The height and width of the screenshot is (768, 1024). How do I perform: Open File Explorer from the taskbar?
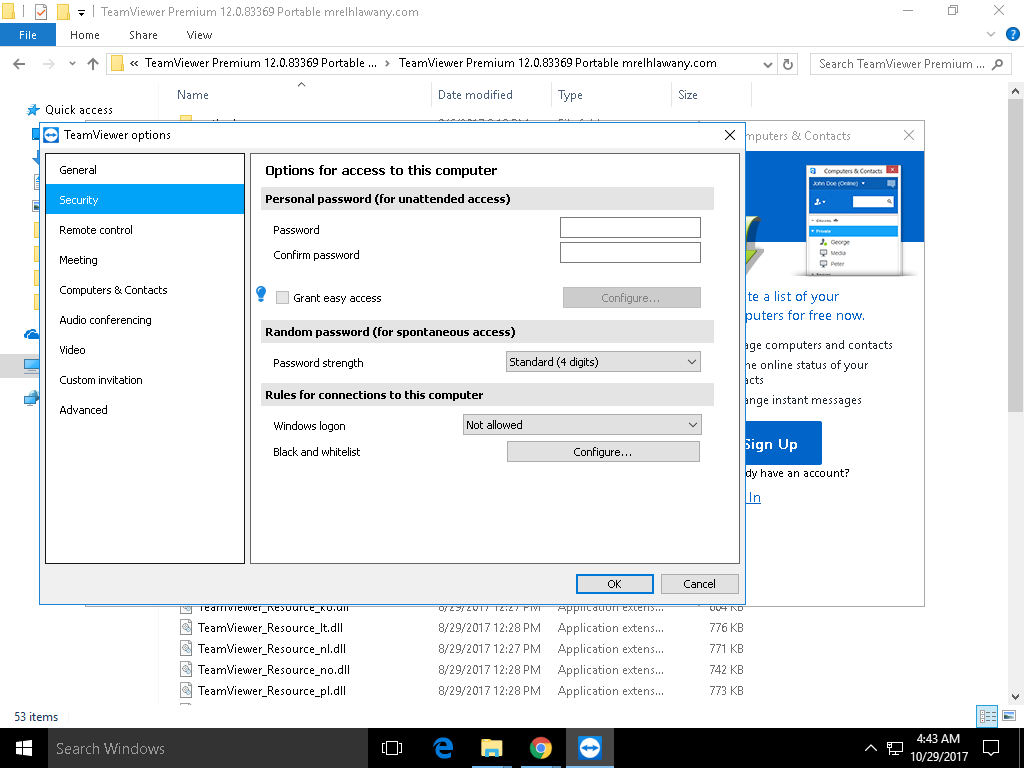491,748
